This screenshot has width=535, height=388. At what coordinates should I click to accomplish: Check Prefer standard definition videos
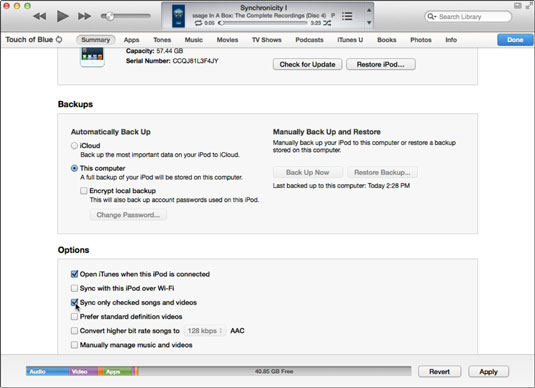click(x=74, y=317)
